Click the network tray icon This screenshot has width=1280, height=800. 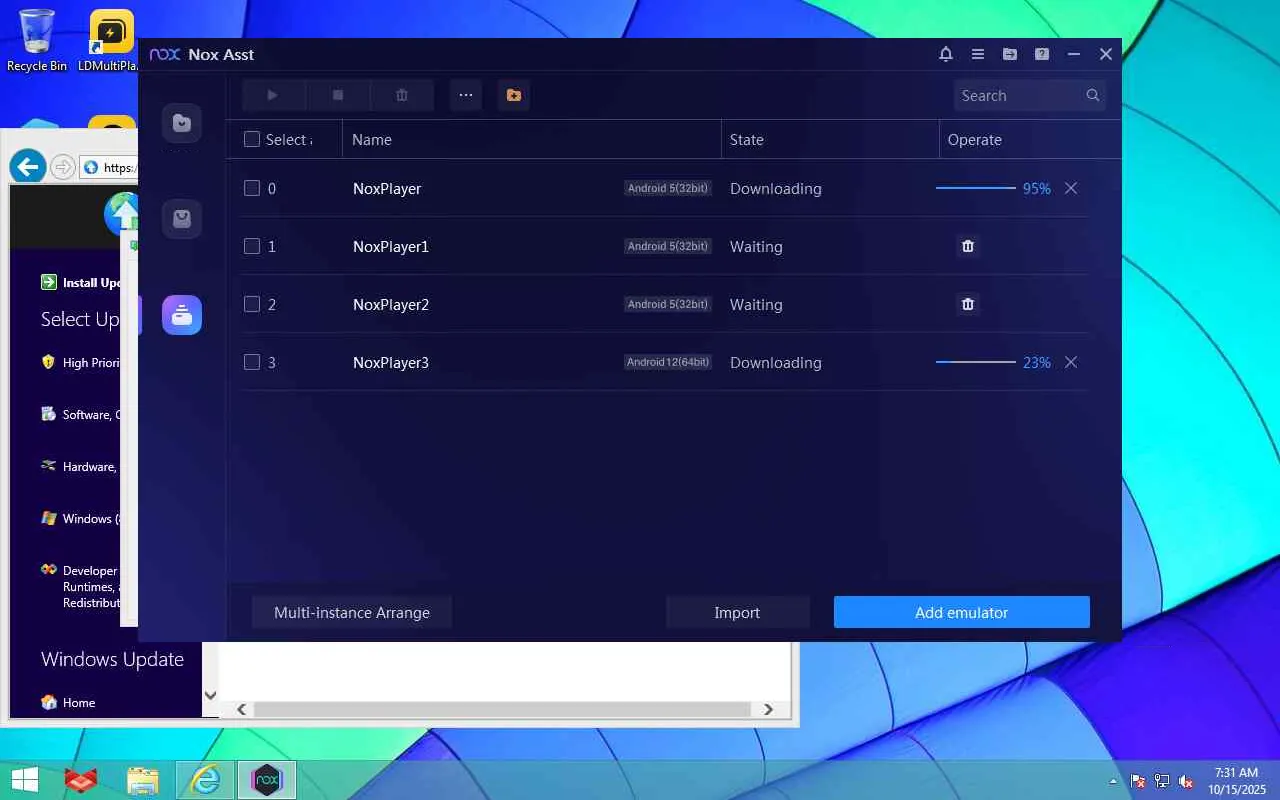(x=1162, y=781)
